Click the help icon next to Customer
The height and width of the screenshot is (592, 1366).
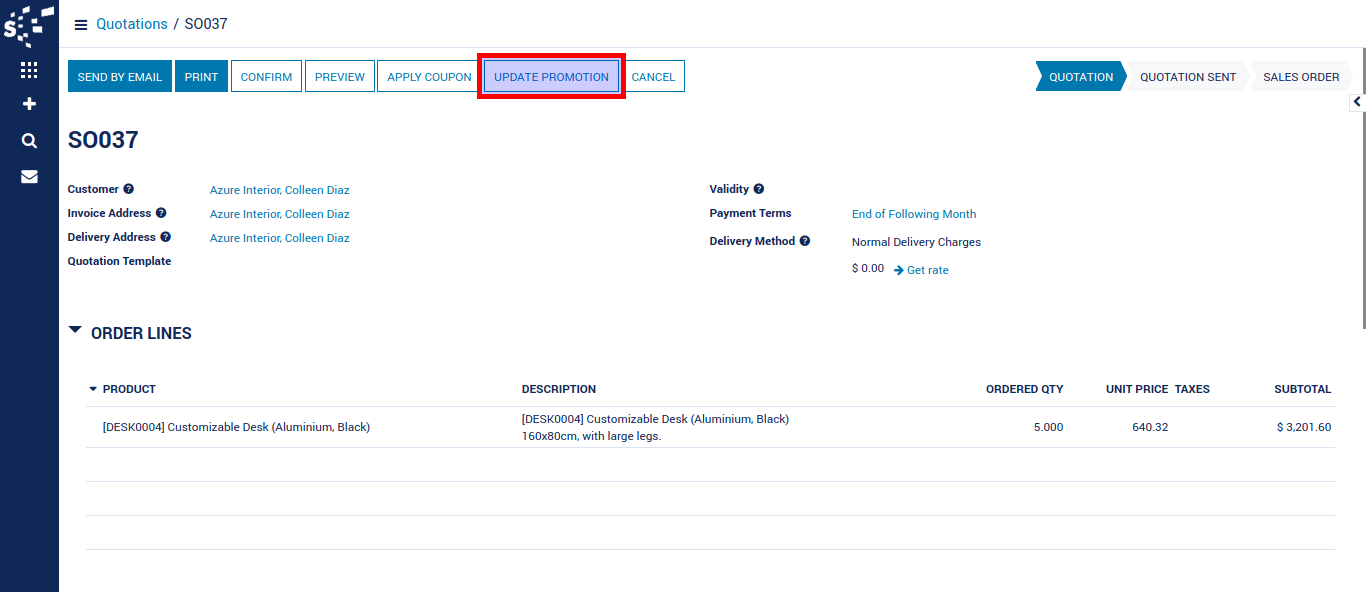pyautogui.click(x=129, y=189)
